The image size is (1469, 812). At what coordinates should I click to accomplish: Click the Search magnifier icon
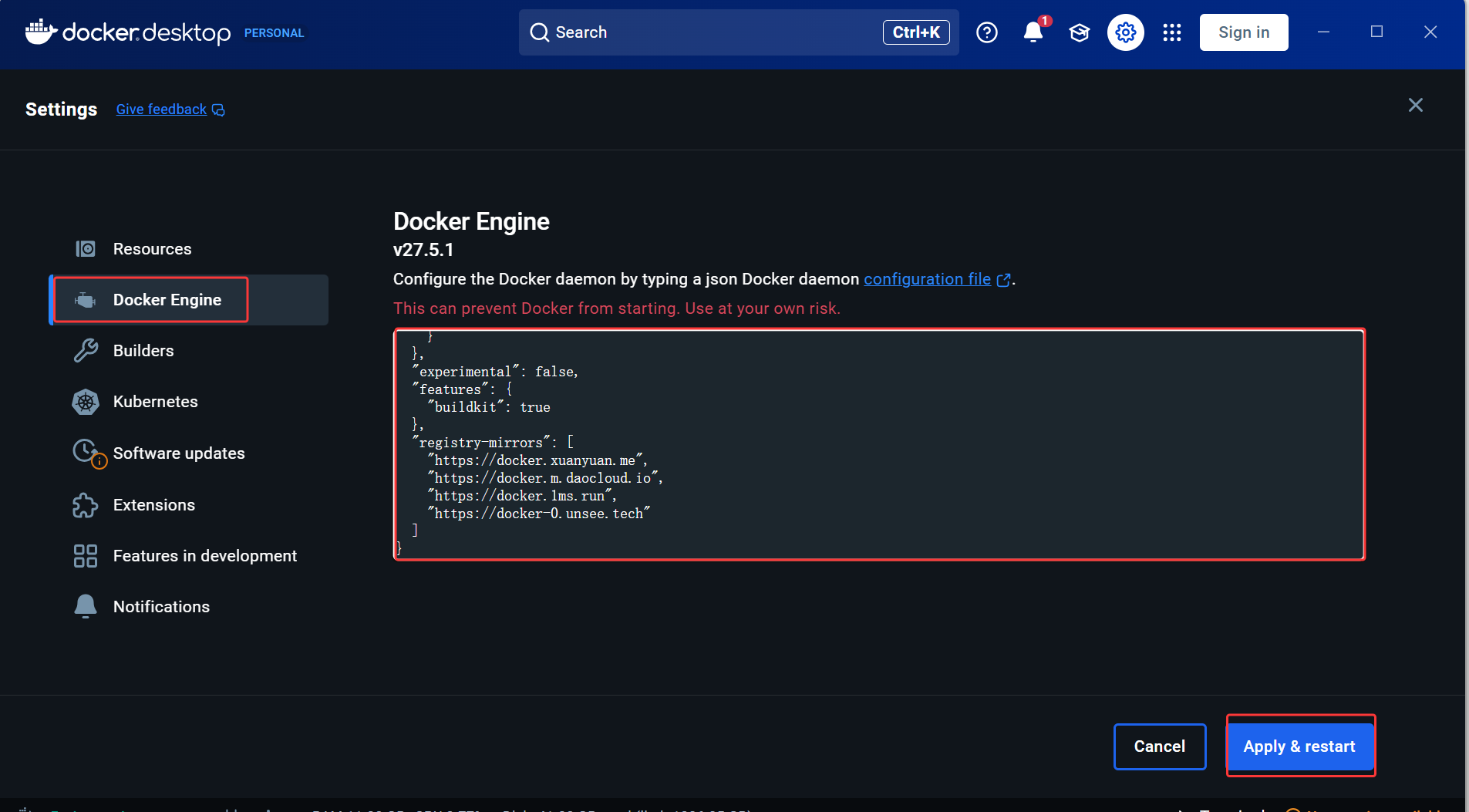pyautogui.click(x=540, y=32)
